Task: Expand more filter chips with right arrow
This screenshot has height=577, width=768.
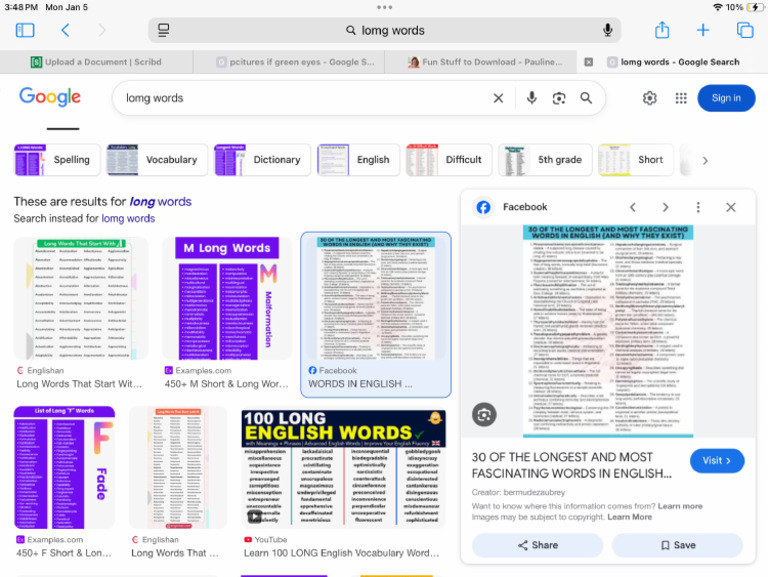Action: 705,160
